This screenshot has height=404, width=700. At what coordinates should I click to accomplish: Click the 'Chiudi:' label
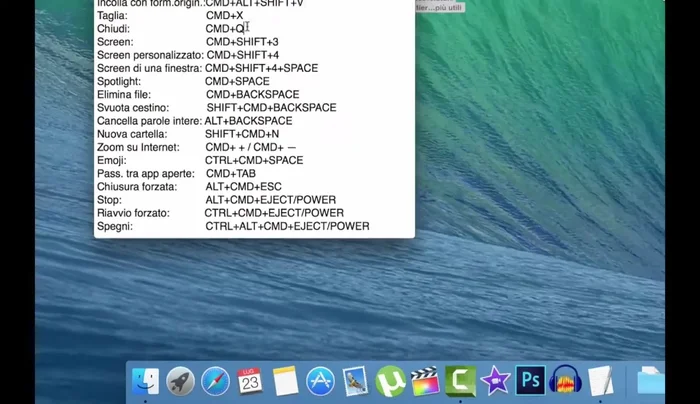click(x=113, y=29)
